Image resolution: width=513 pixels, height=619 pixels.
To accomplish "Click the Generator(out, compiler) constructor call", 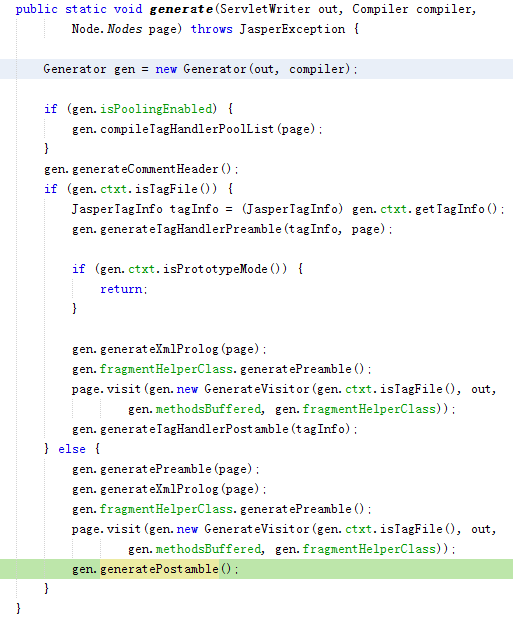I will pos(267,69).
